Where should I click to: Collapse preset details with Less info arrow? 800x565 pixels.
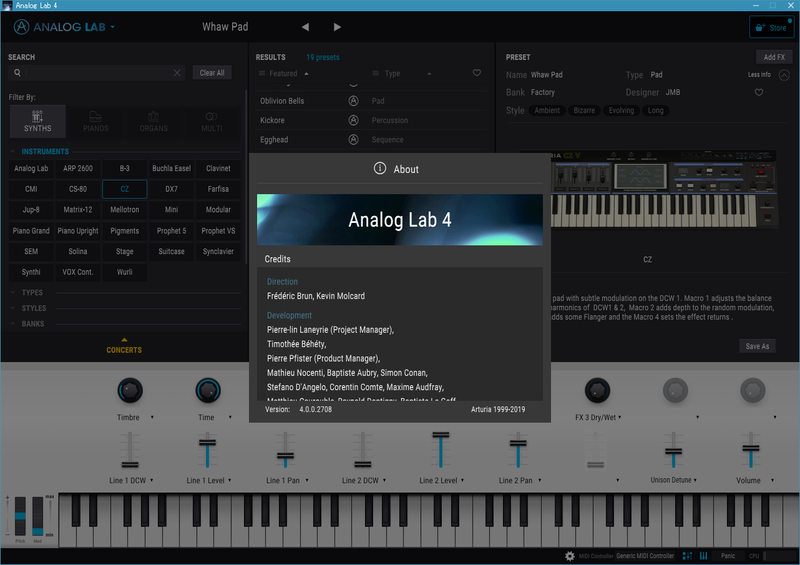pyautogui.click(x=784, y=76)
